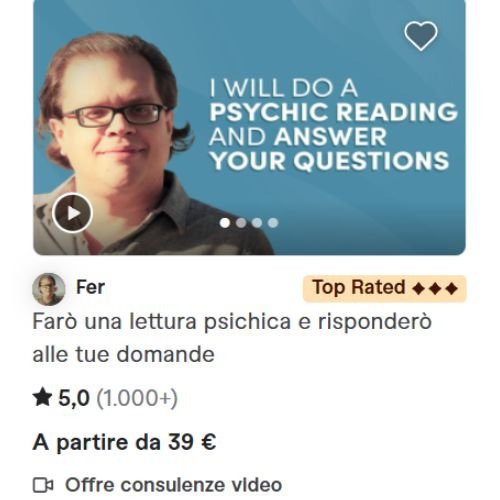Click the Top Rated badge
The height and width of the screenshot is (500, 500).
[384, 288]
